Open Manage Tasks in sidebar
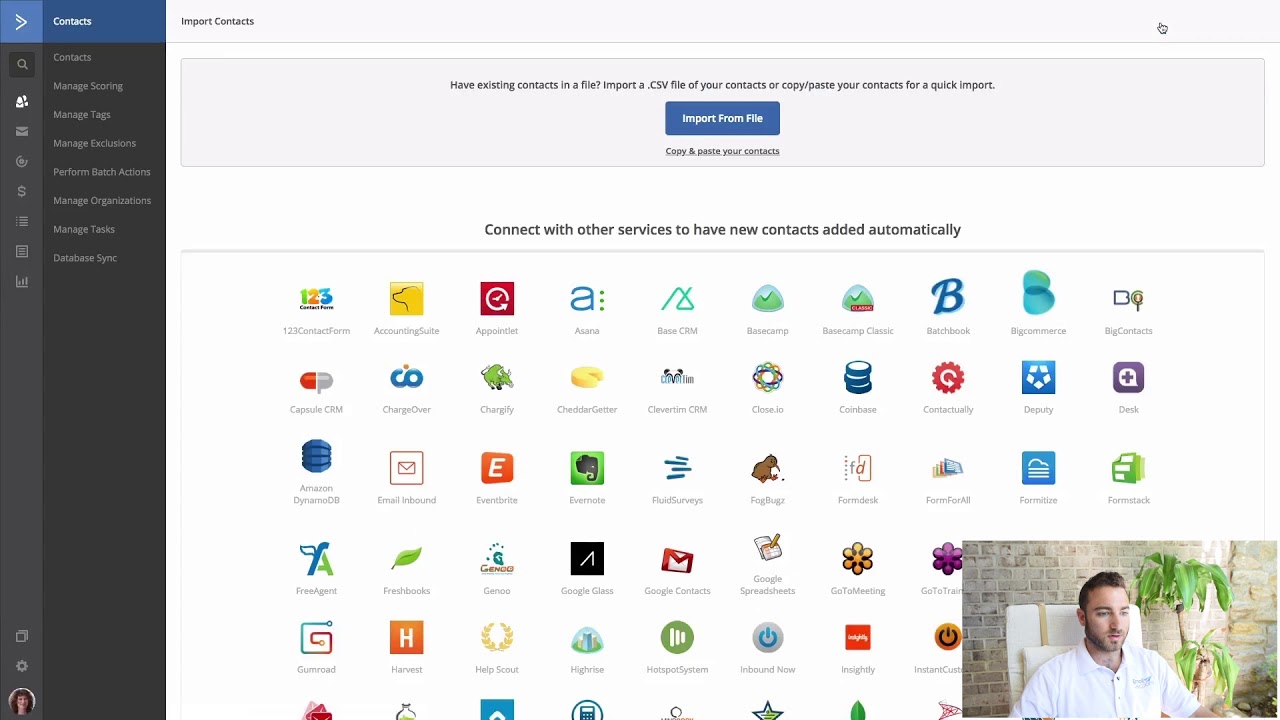The image size is (1280, 720). click(x=84, y=229)
